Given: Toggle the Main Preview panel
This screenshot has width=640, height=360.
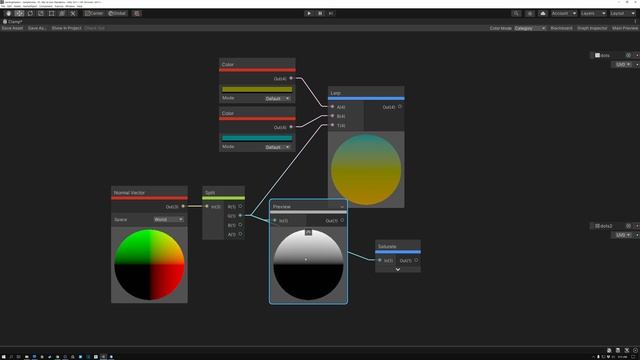Looking at the screenshot, I should point(624,28).
